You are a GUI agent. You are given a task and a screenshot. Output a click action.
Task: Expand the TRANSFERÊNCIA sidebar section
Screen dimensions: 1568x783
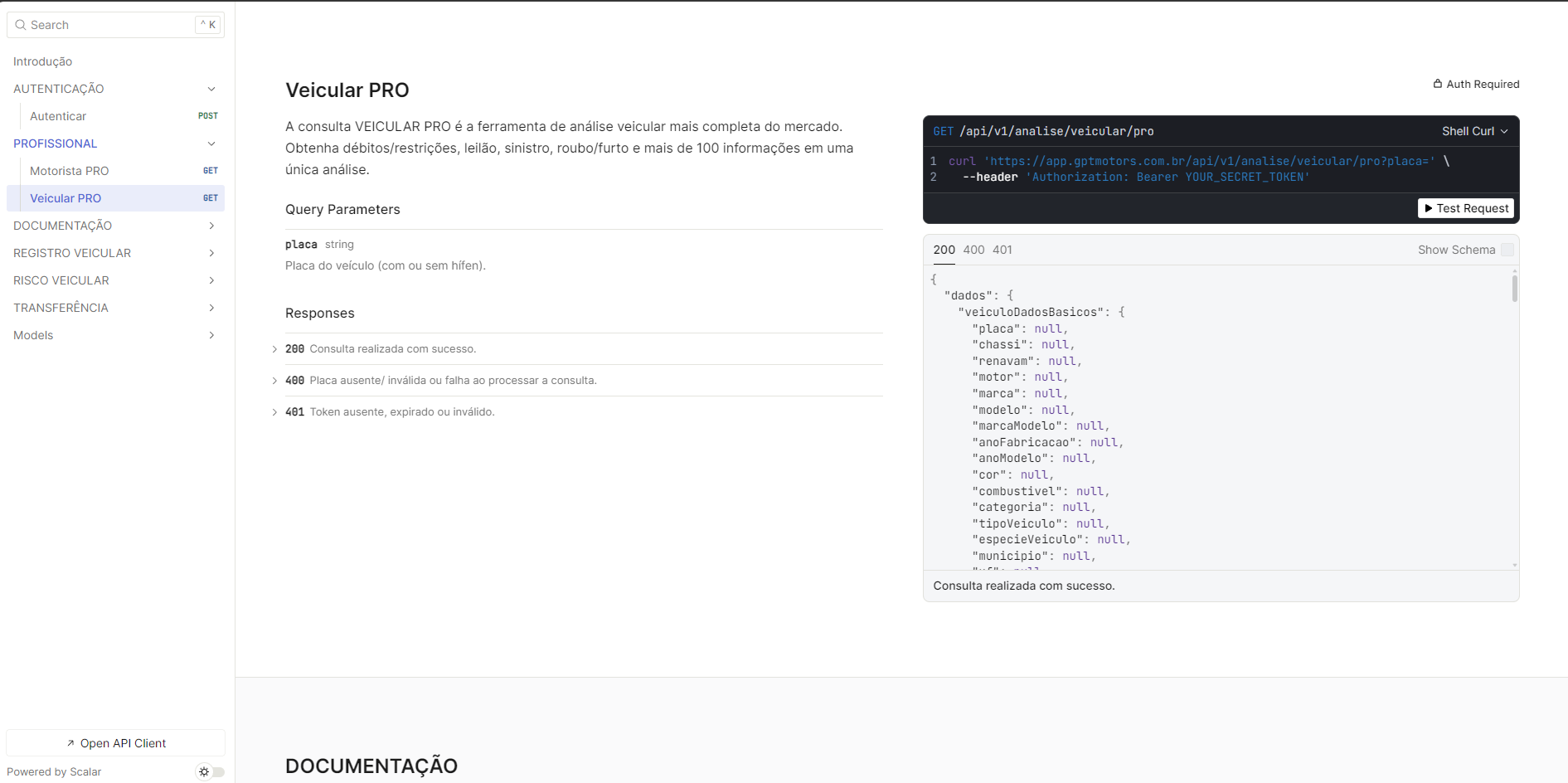point(115,308)
